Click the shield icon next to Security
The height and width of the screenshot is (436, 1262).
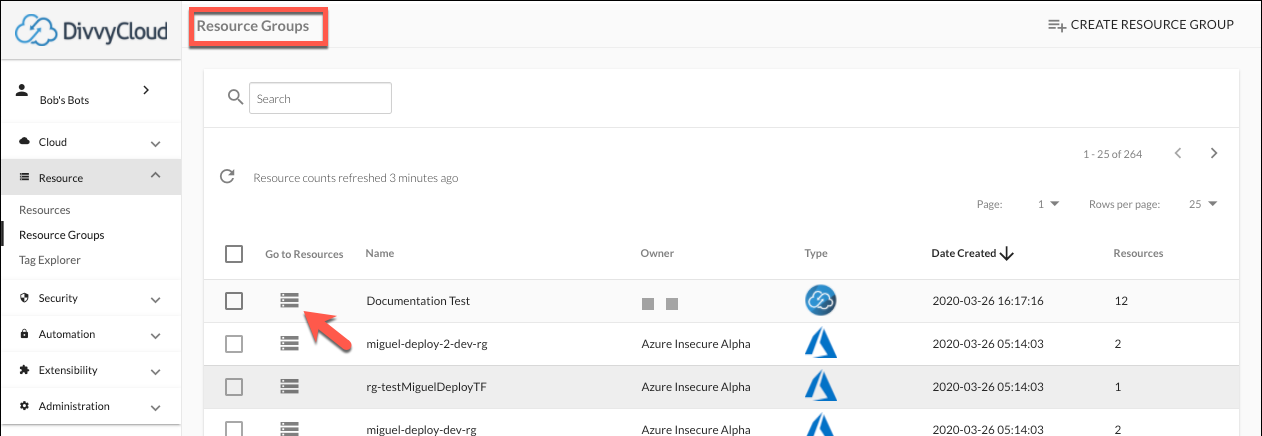pos(25,298)
